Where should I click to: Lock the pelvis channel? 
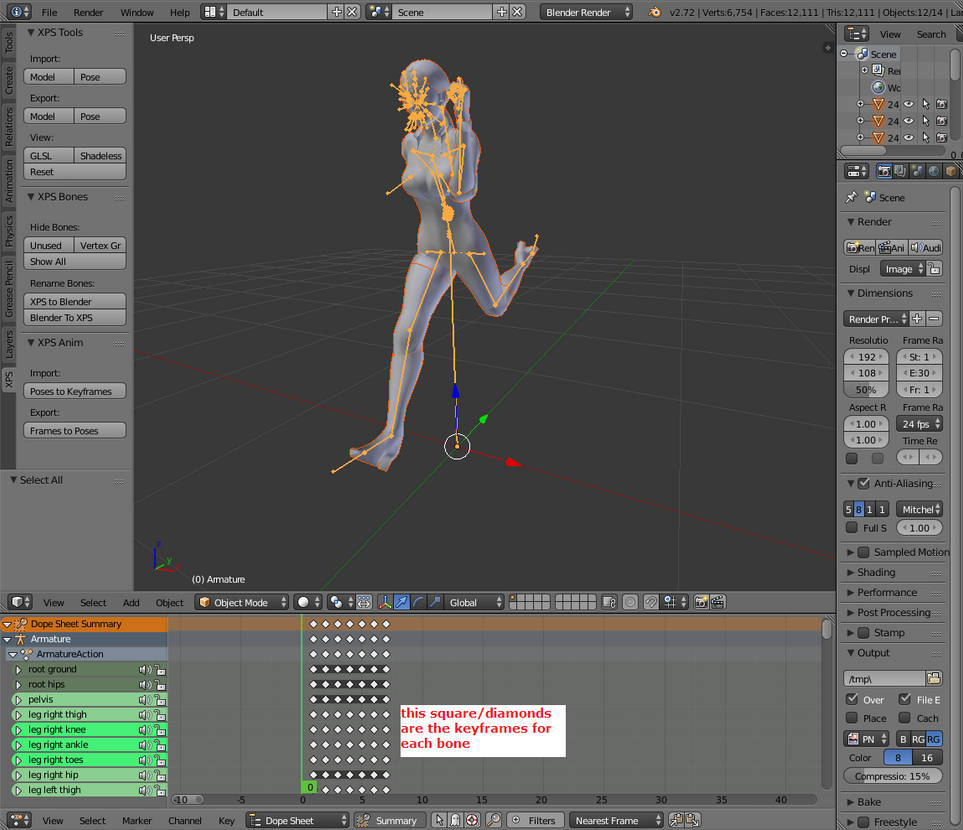coord(160,700)
